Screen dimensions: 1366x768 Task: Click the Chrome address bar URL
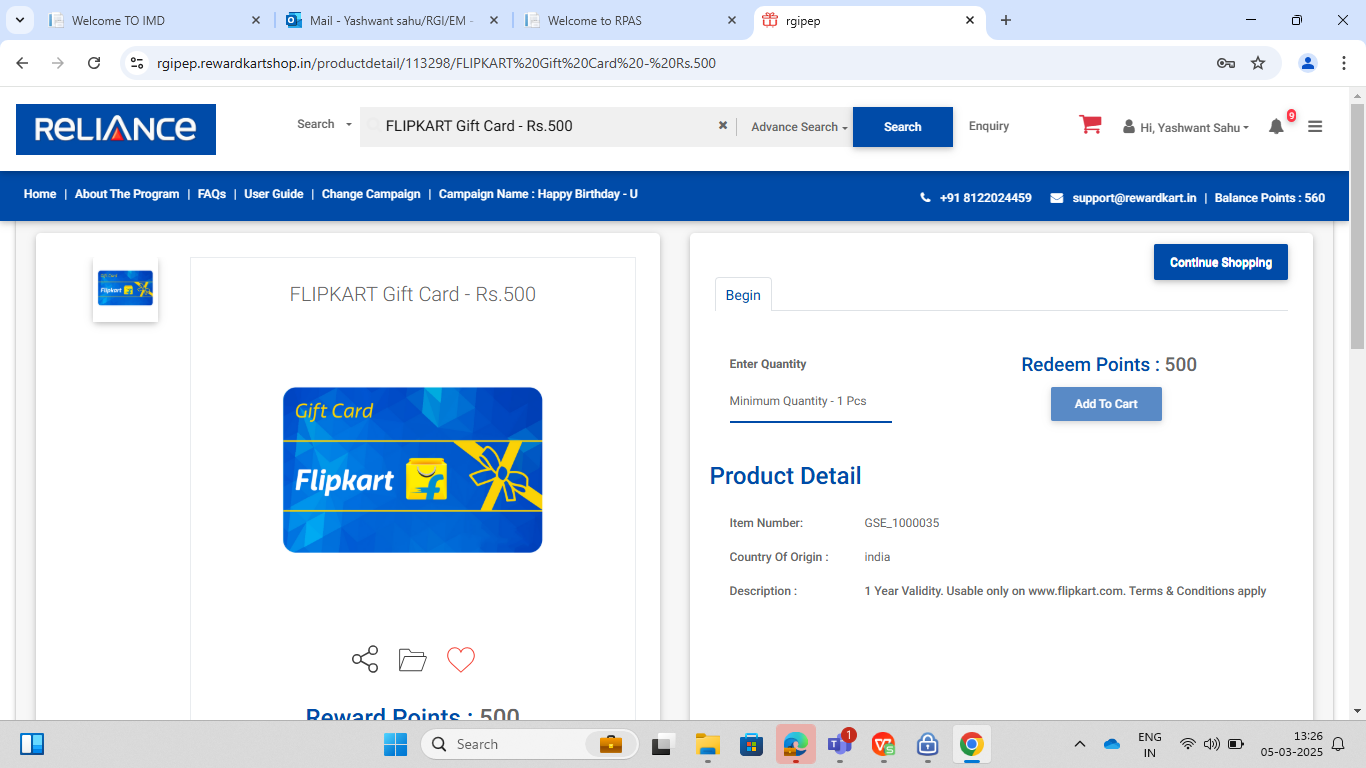pos(436,63)
